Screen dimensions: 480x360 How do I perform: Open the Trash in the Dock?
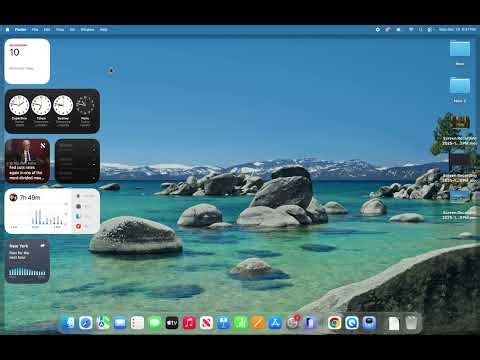click(411, 323)
